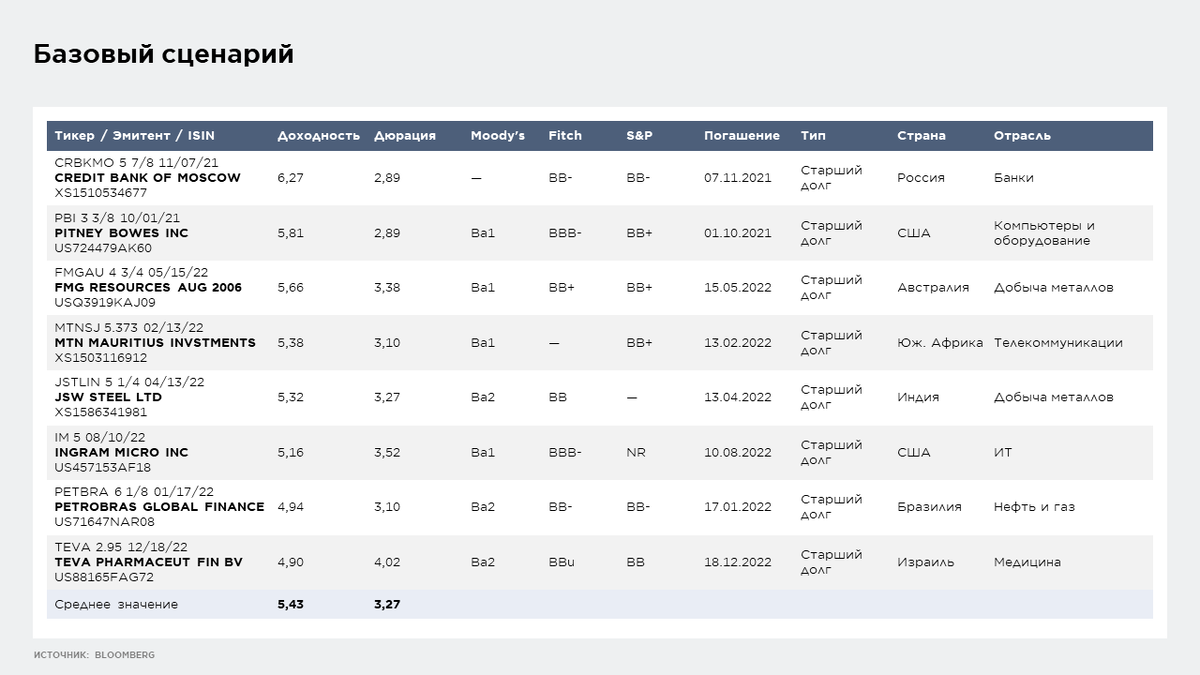Select issuer FMG RESOURCES AUG 2006

[x=148, y=288]
